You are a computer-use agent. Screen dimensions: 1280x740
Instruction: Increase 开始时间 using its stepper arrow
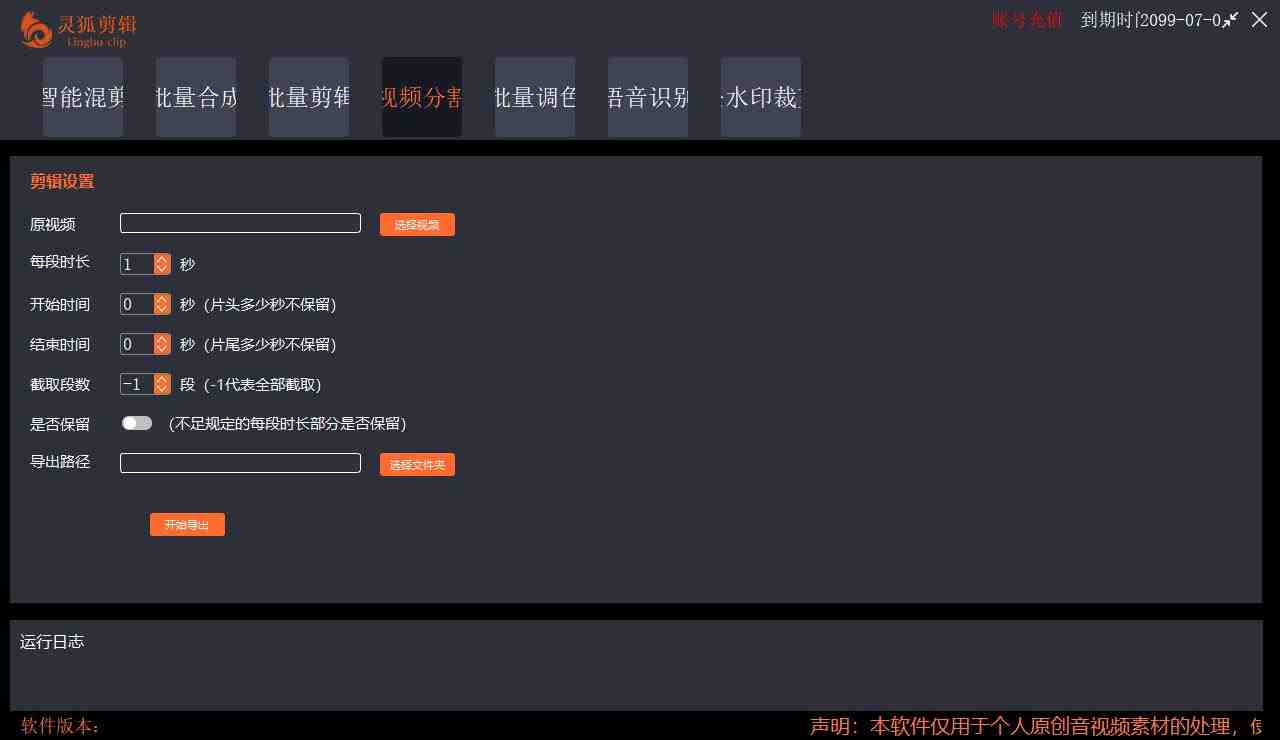click(161, 300)
